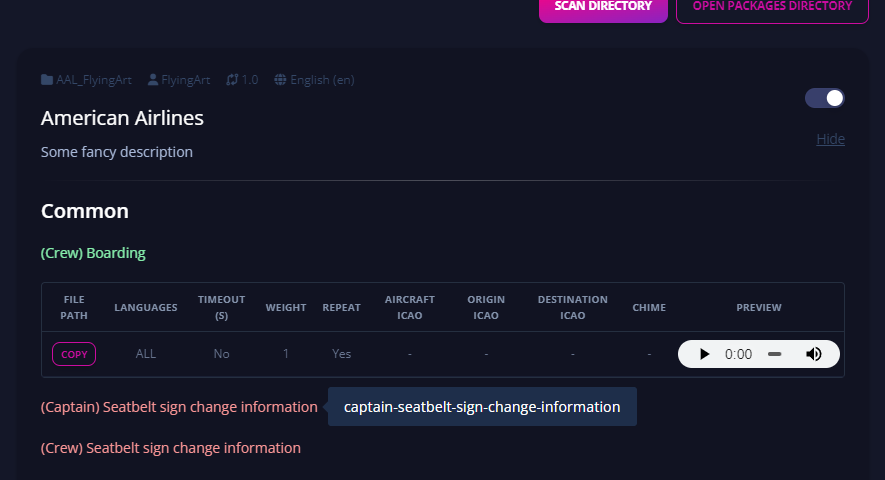Mute the audio preview volume
Viewport: 885px width, 480px height.
coord(813,354)
